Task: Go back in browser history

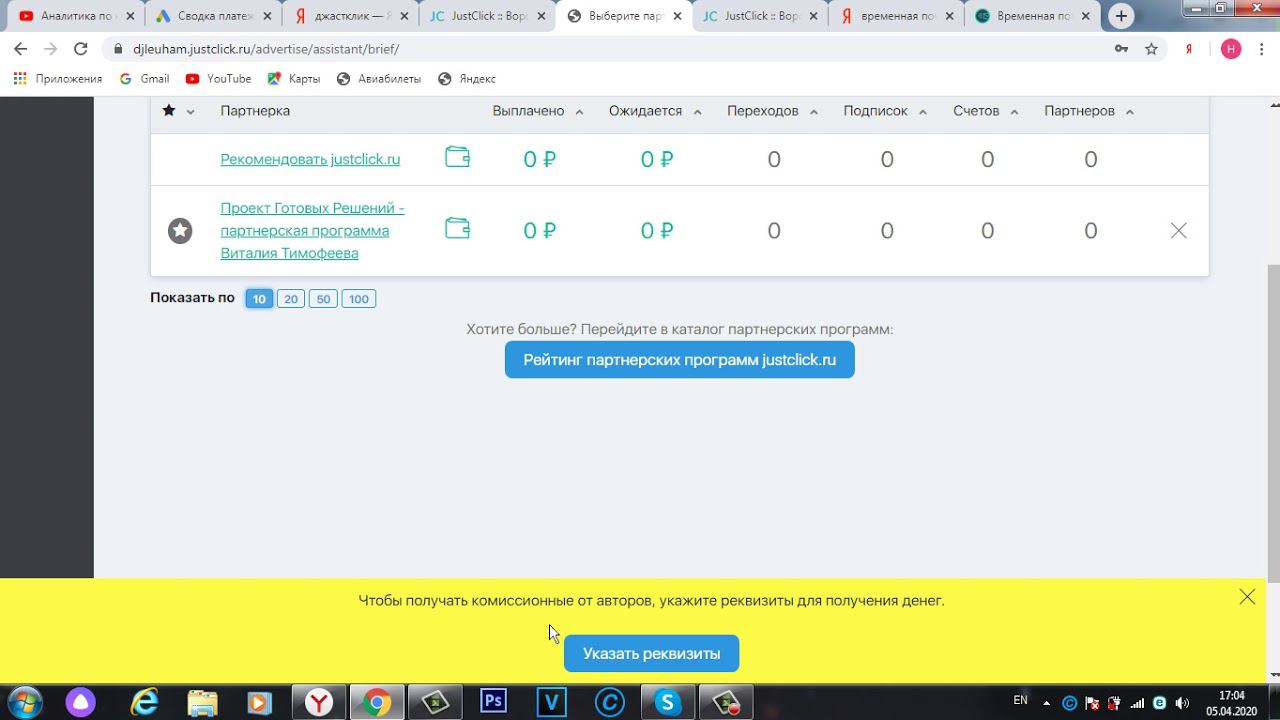Action: [x=21, y=49]
